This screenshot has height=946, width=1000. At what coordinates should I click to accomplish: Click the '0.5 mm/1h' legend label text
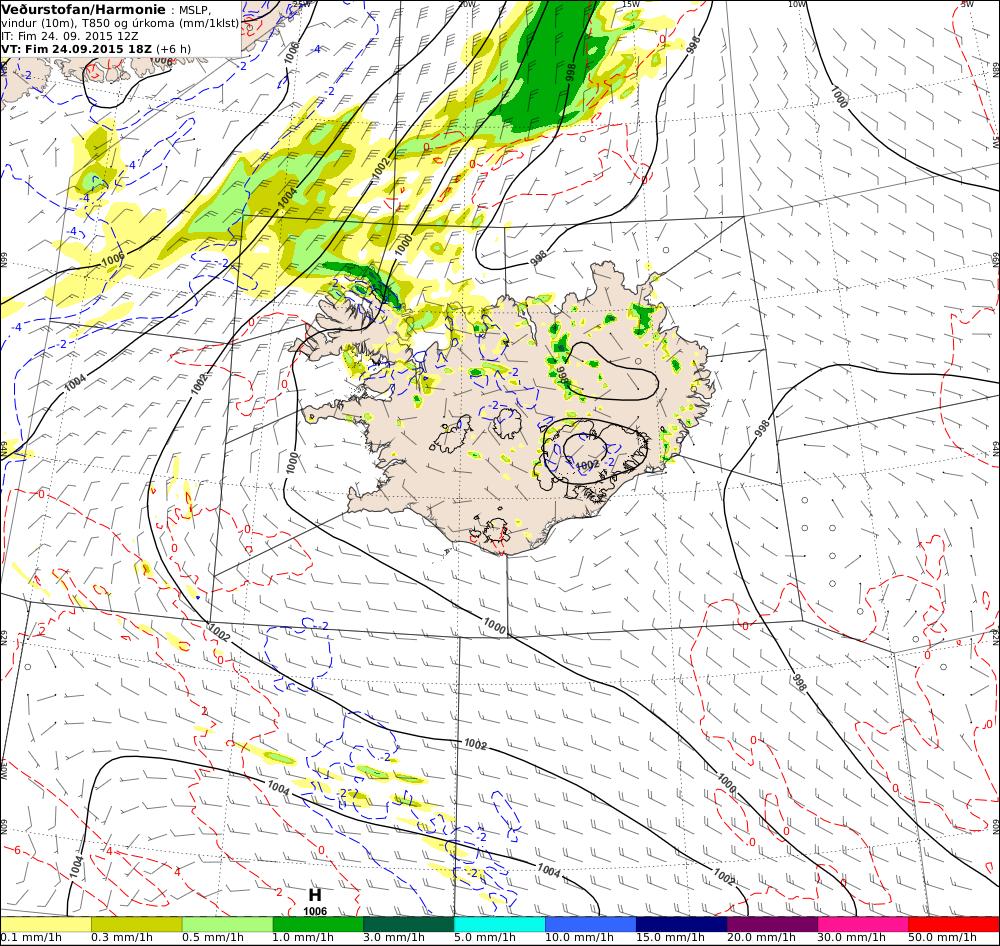213,938
